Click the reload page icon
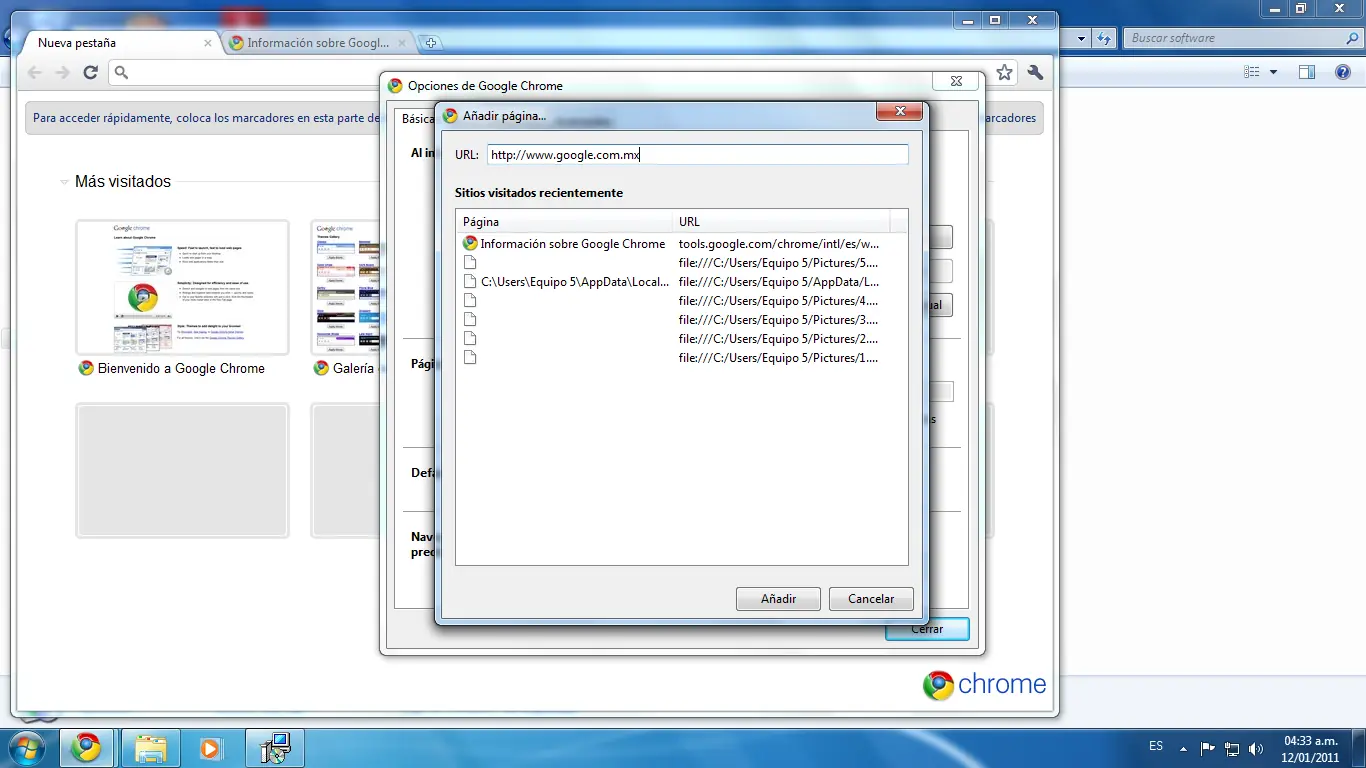This screenshot has height=768, width=1366. 90,72
